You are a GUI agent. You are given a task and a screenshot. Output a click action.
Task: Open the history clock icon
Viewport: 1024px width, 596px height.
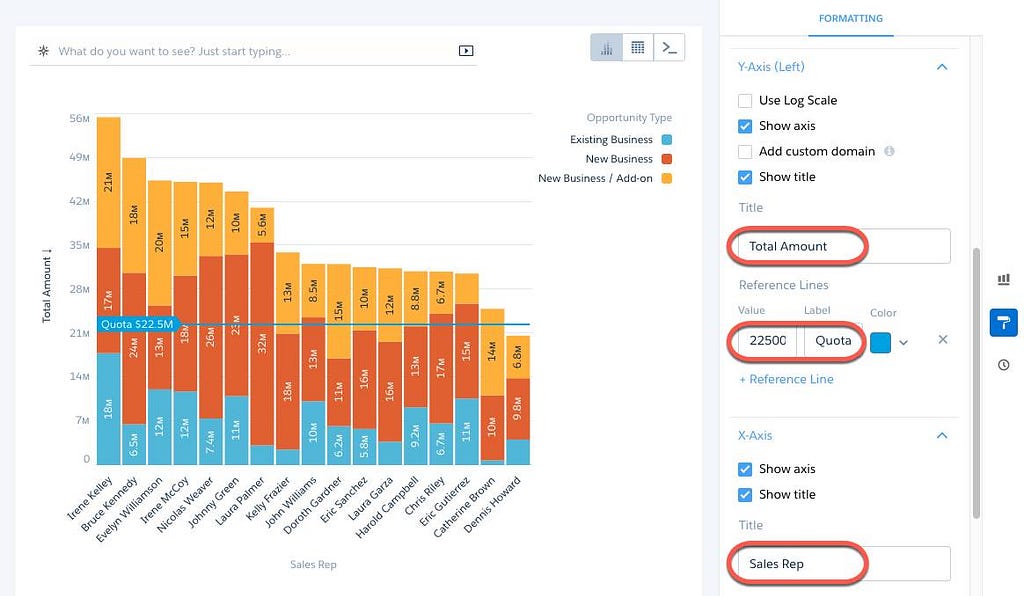point(1004,365)
